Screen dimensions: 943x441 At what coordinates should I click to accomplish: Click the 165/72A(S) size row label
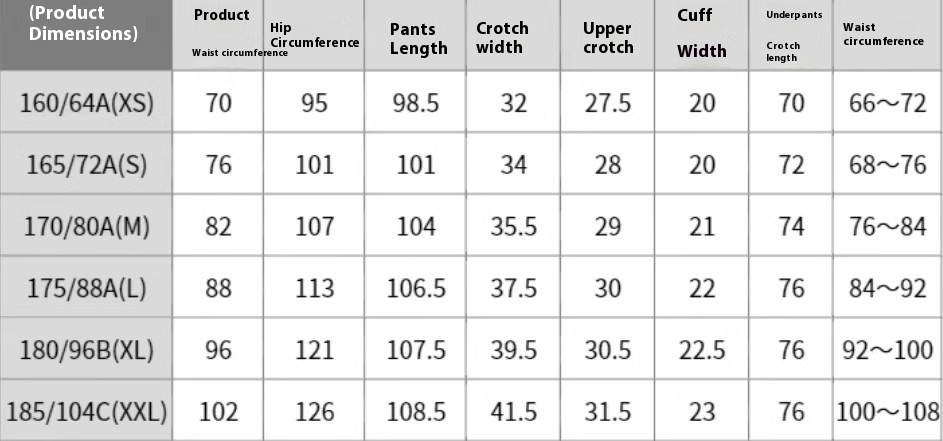[x=86, y=164]
